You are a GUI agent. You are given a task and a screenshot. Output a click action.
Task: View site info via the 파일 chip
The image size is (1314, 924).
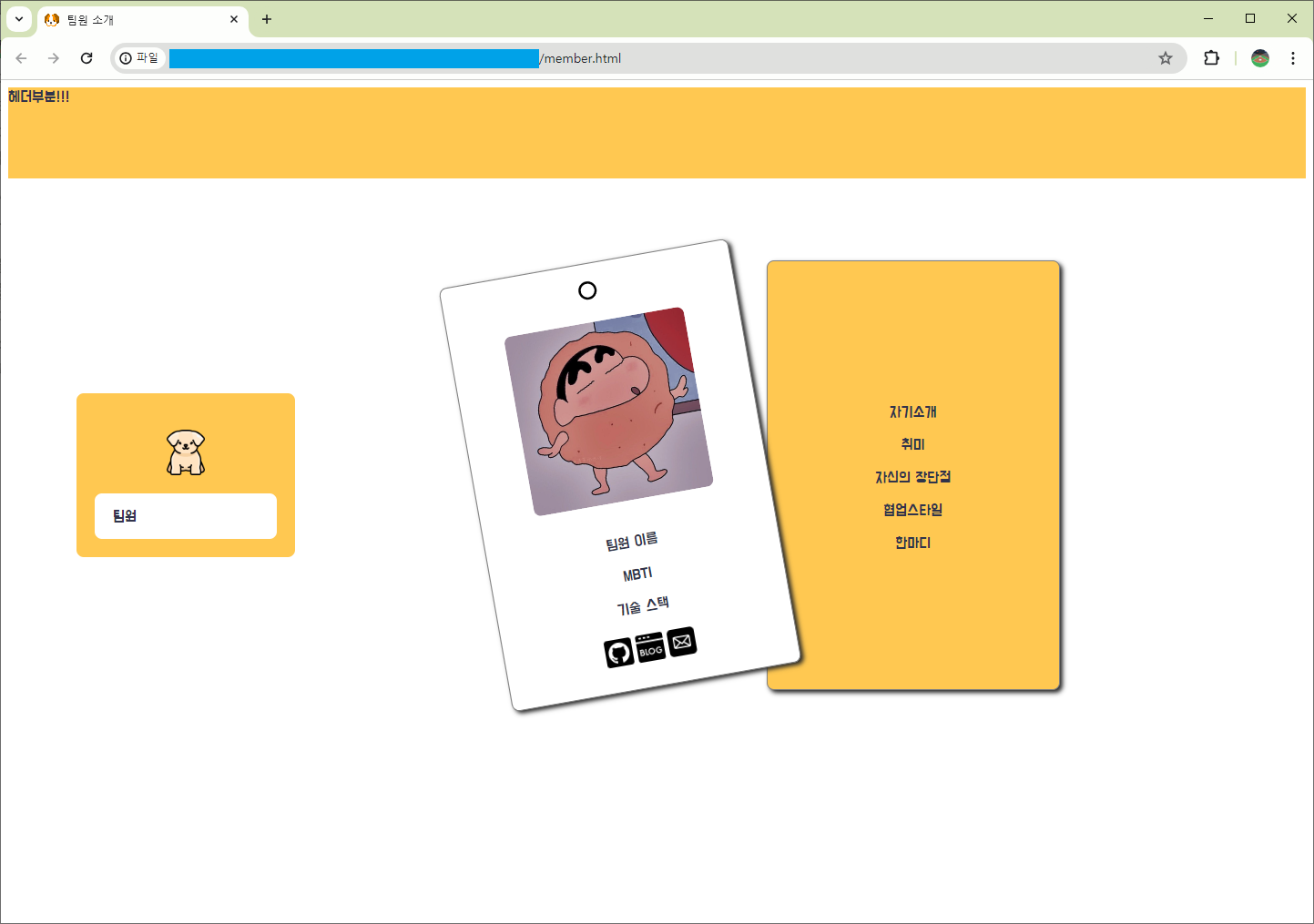point(139,58)
